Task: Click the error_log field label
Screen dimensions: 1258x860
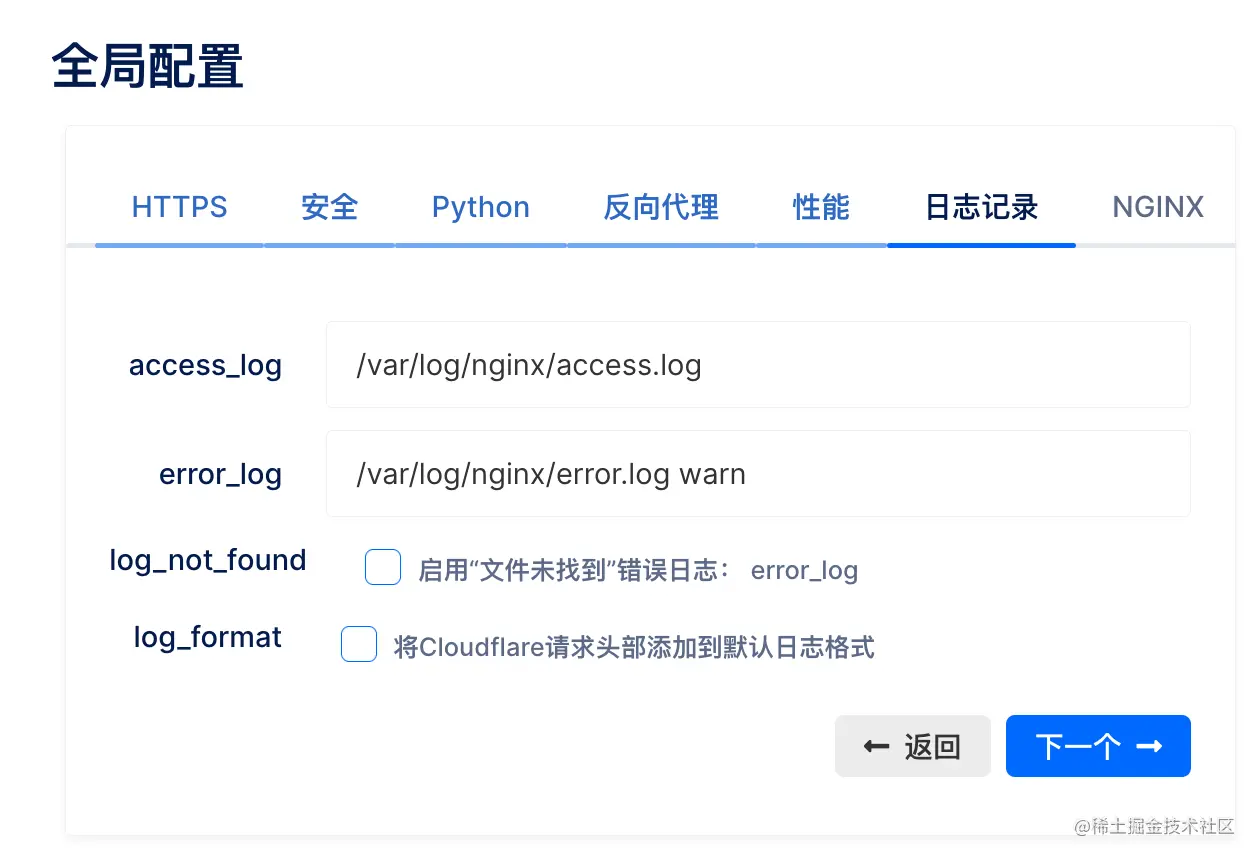Action: 220,475
